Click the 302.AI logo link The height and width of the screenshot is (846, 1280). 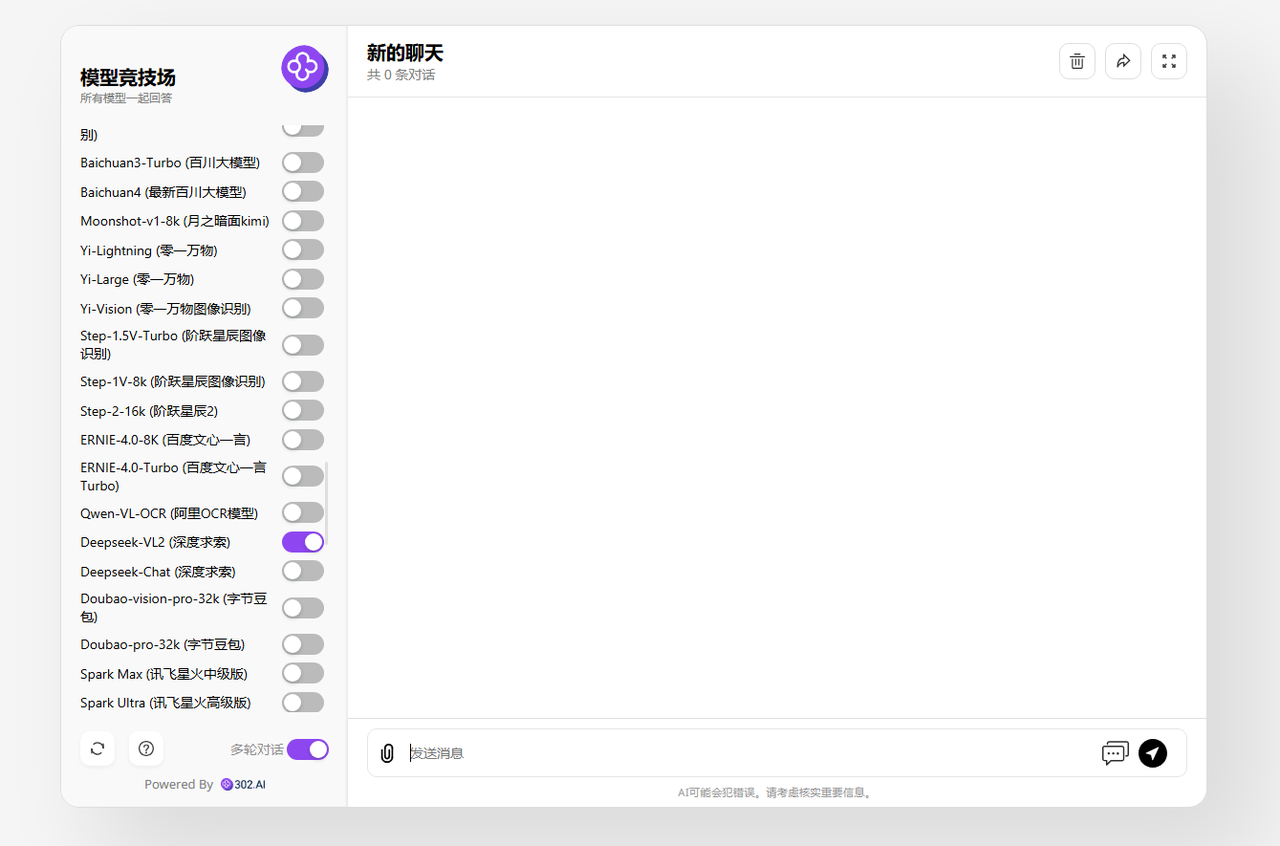click(243, 785)
